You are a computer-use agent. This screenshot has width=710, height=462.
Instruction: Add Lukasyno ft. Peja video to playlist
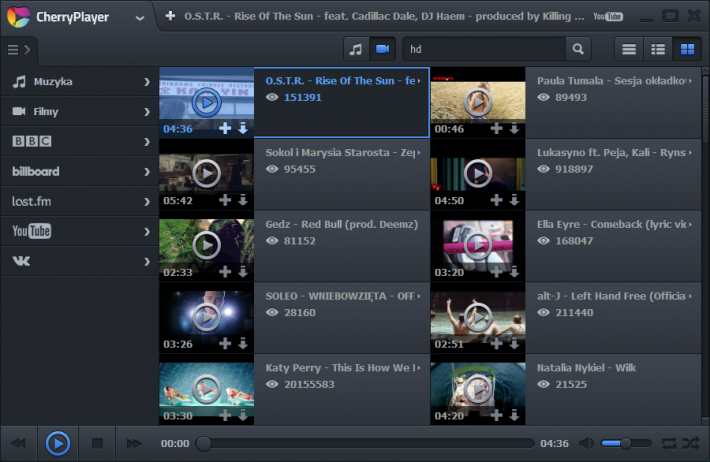[x=497, y=200]
